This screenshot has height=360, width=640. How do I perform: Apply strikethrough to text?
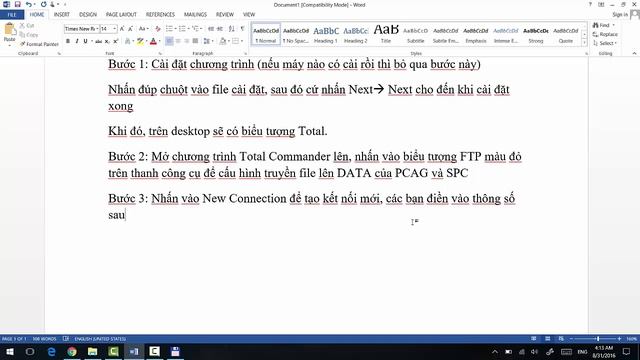[98, 41]
